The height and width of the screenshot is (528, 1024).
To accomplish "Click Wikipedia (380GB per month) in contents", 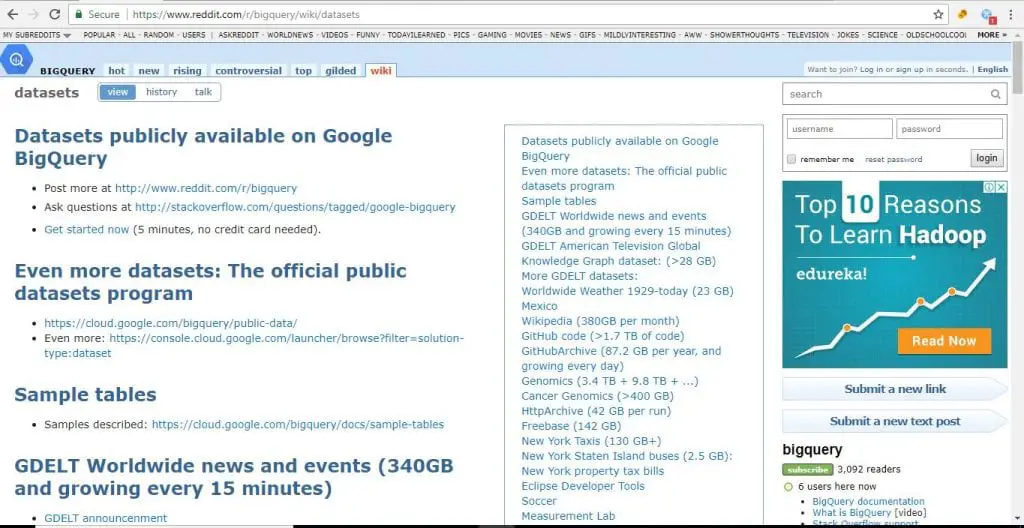I will (x=600, y=322).
